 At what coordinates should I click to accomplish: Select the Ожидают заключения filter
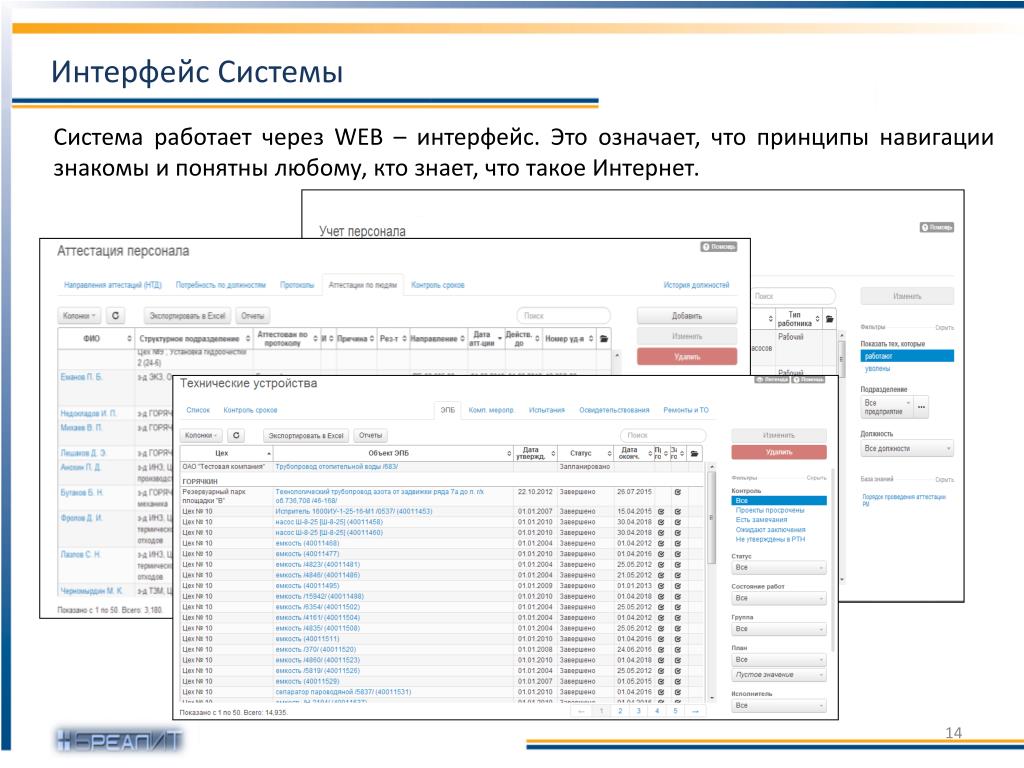click(770, 530)
